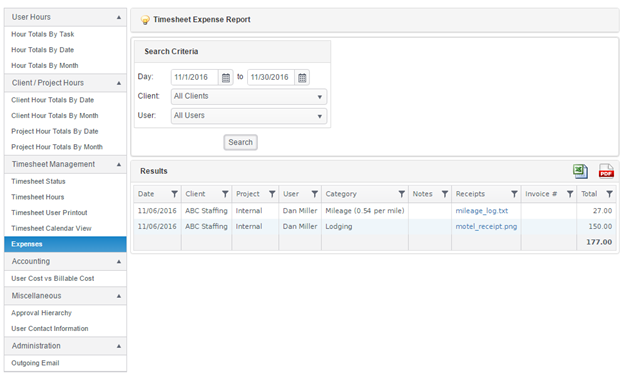Open the All Clients dropdown
Screen dimensions: 630x379
pos(249,96)
